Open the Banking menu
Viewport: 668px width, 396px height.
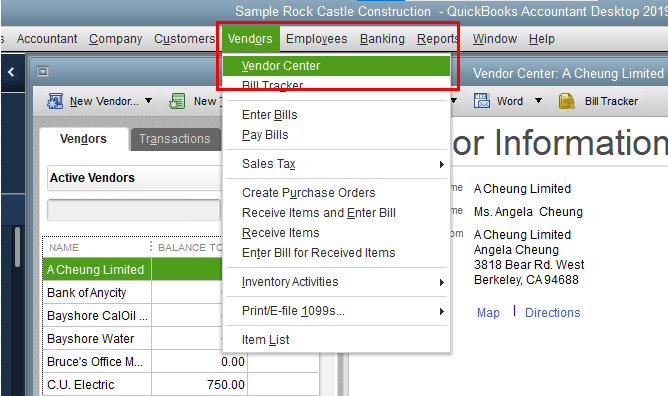(x=382, y=39)
